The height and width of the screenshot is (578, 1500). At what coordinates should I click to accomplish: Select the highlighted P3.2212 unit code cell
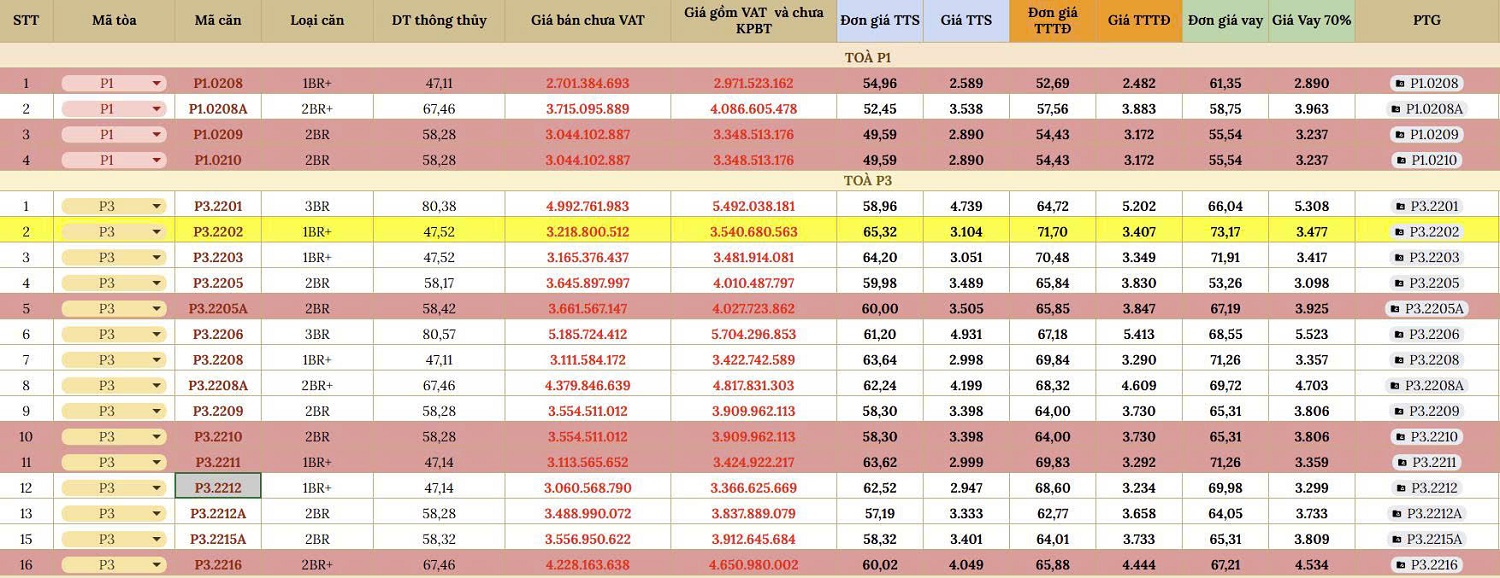pos(218,487)
